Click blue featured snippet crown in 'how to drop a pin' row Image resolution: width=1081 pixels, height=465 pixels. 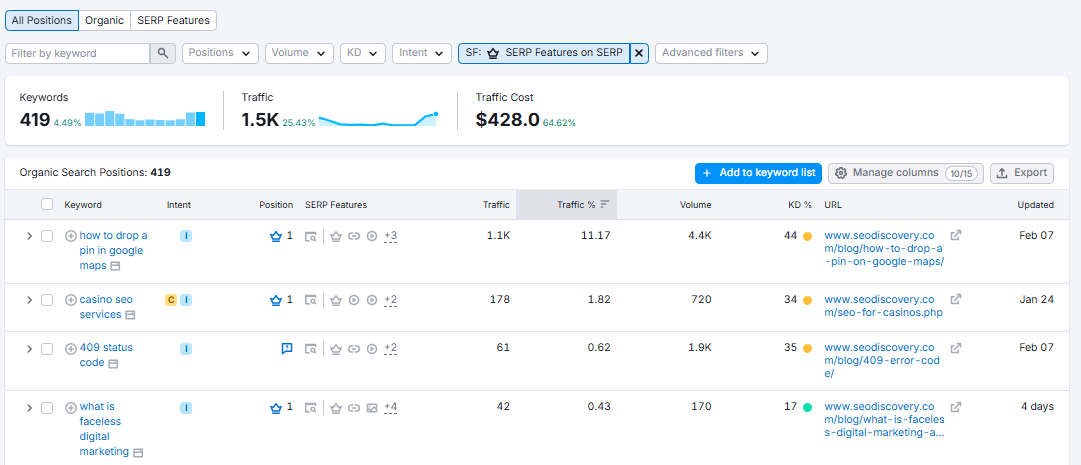pyautogui.click(x=276, y=236)
